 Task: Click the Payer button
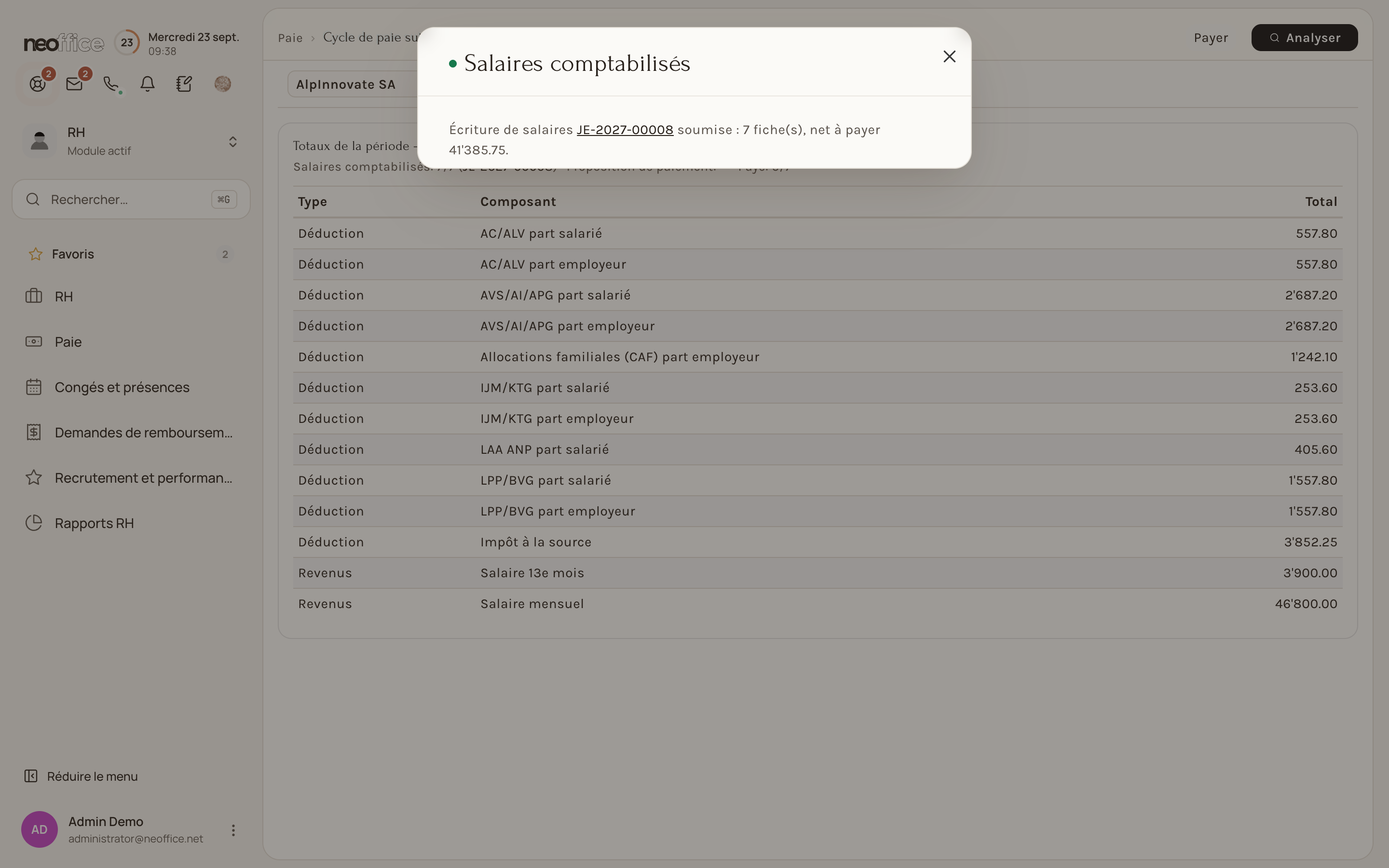tap(1211, 38)
